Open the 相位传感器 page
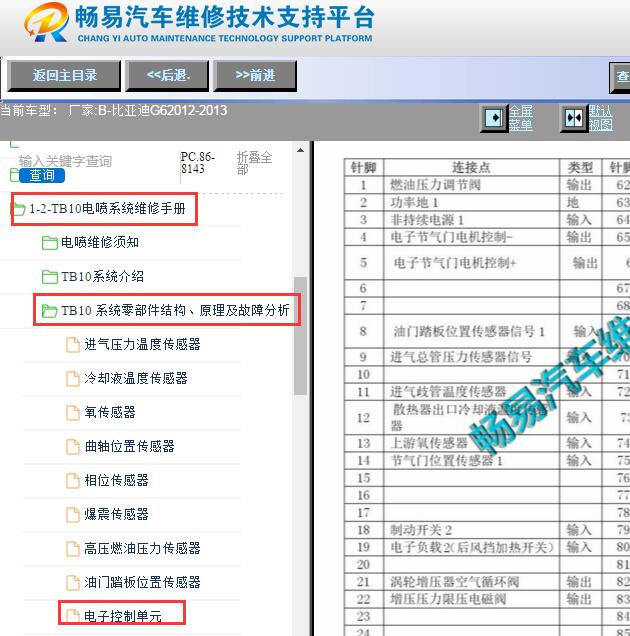630x636 pixels. point(116,481)
